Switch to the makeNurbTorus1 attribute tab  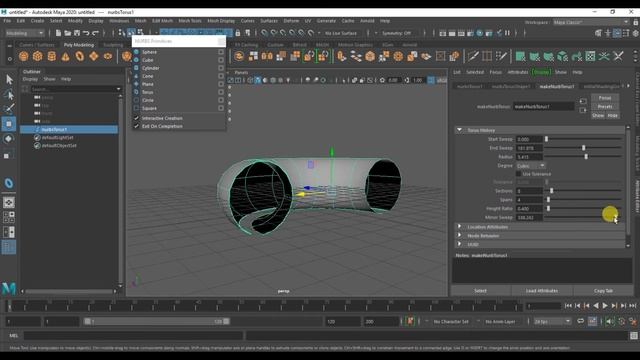pyautogui.click(x=557, y=87)
